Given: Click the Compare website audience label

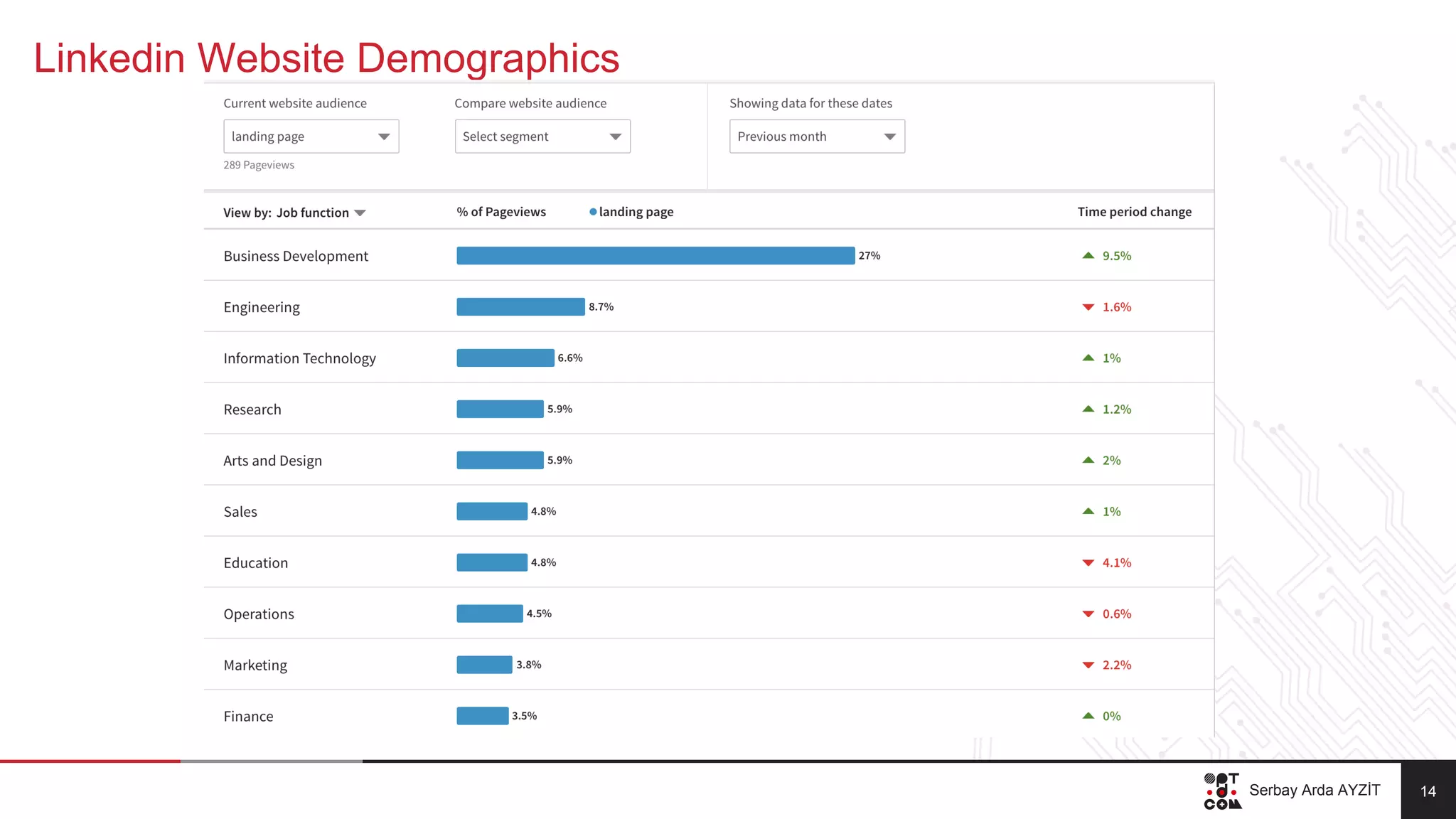Looking at the screenshot, I should coord(530,103).
